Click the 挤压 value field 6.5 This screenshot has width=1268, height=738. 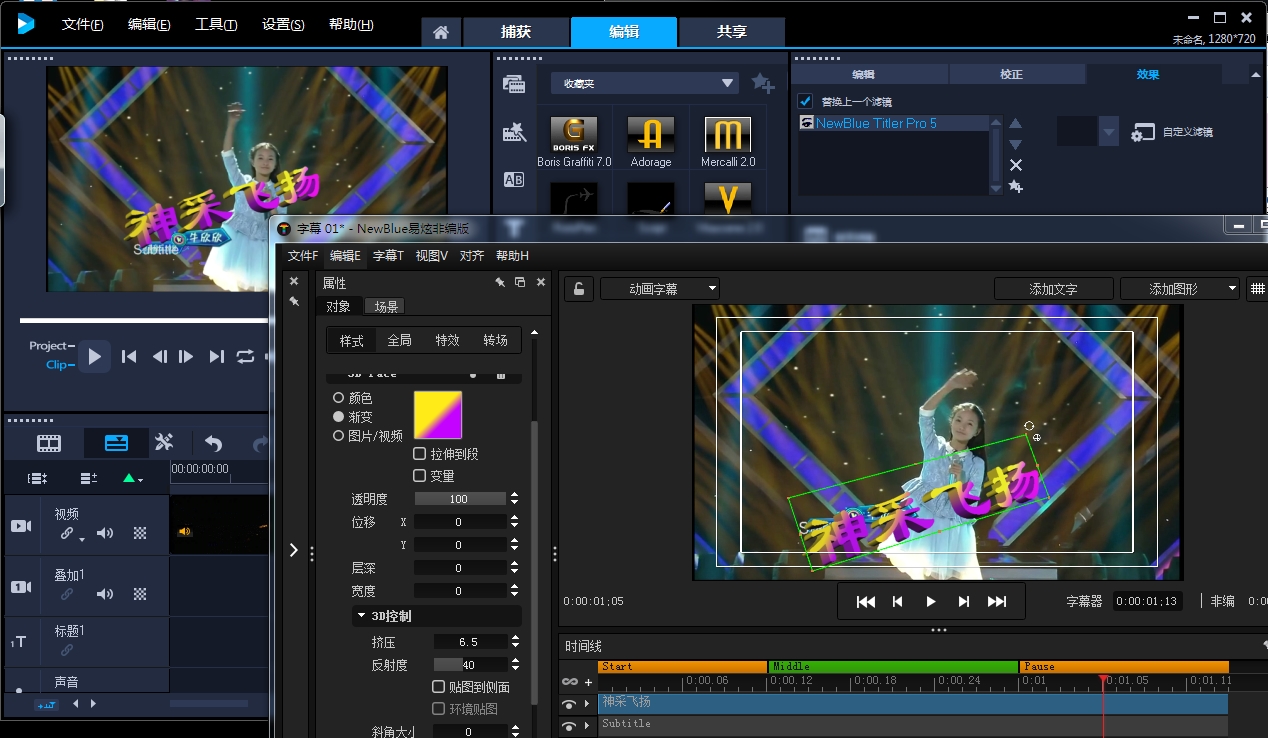tap(470, 642)
